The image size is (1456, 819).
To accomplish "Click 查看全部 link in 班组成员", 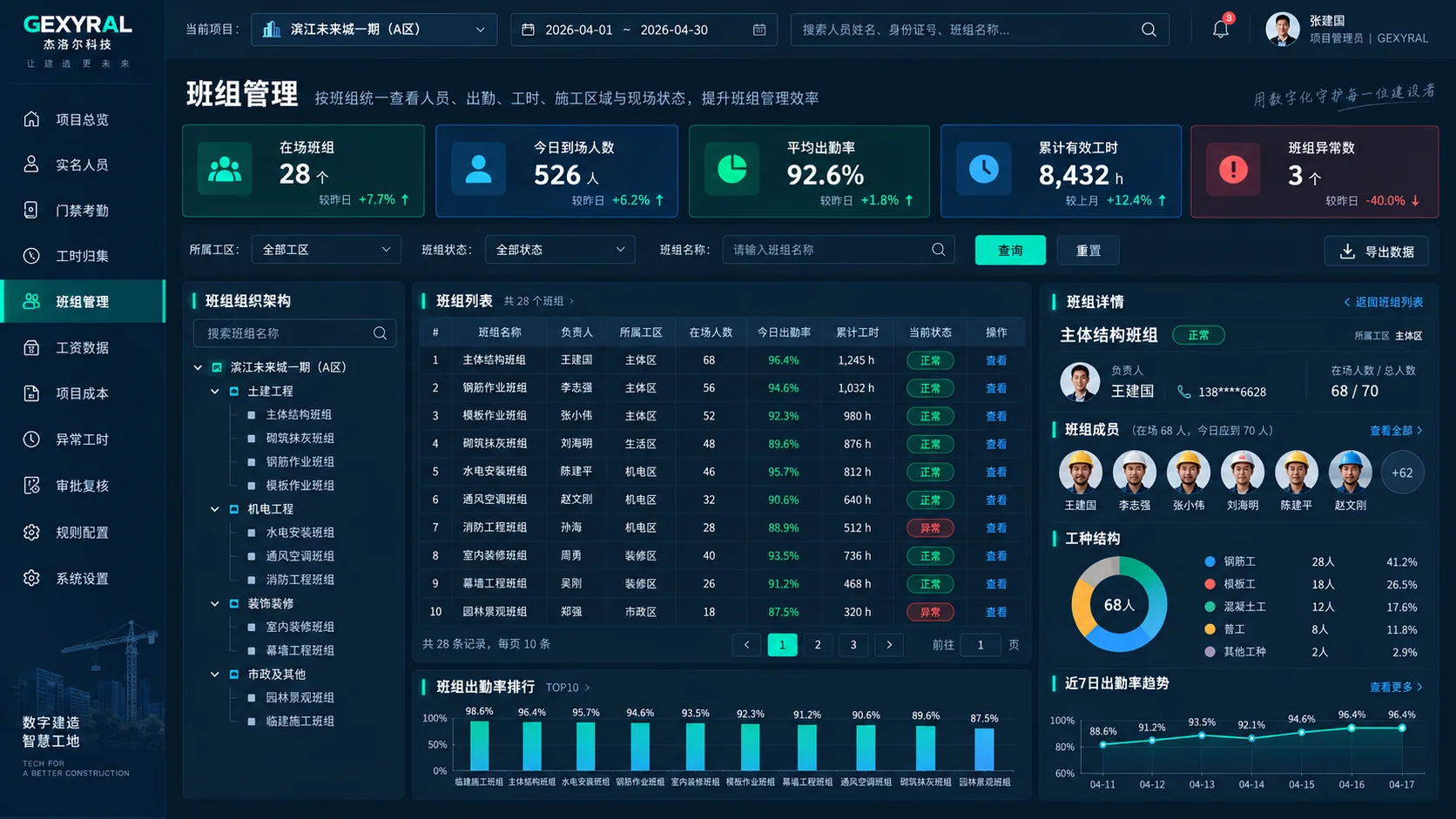I will click(1396, 431).
